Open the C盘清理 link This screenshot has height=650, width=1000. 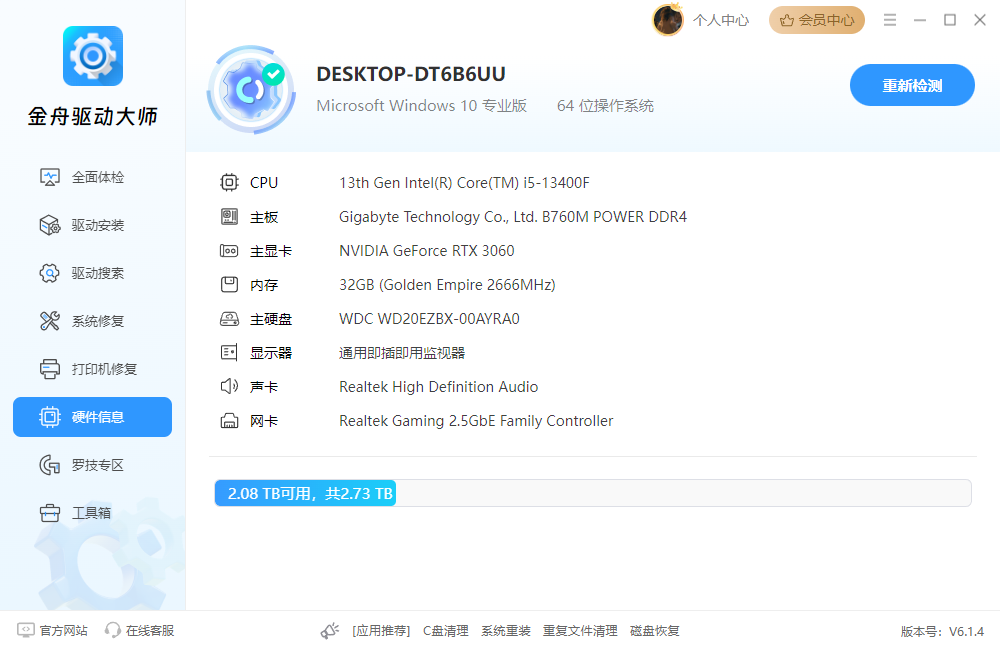pyautogui.click(x=446, y=631)
